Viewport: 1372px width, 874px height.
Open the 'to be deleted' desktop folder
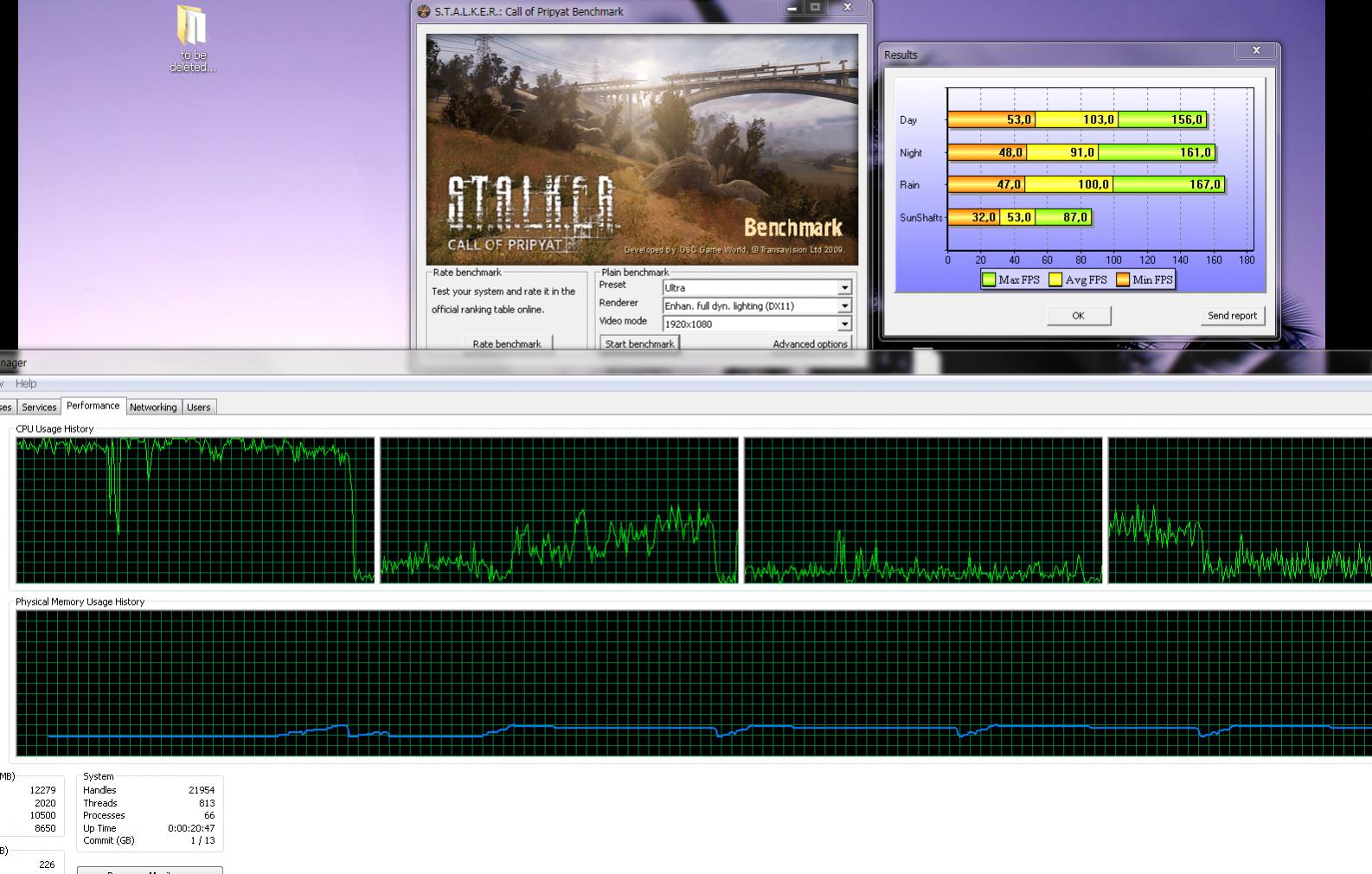click(192, 39)
